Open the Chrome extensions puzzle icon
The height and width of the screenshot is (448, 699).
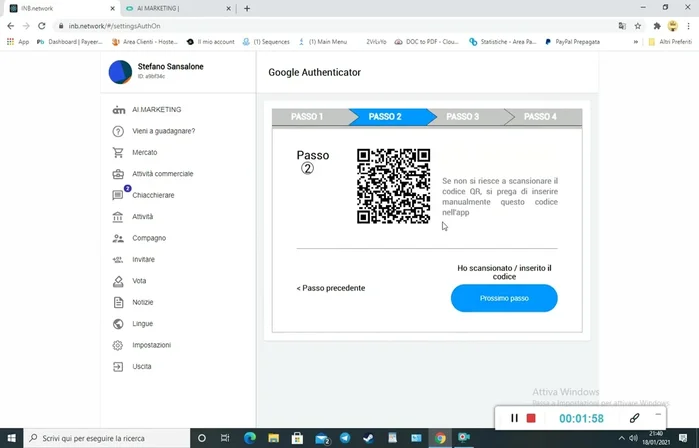[x=657, y=26]
